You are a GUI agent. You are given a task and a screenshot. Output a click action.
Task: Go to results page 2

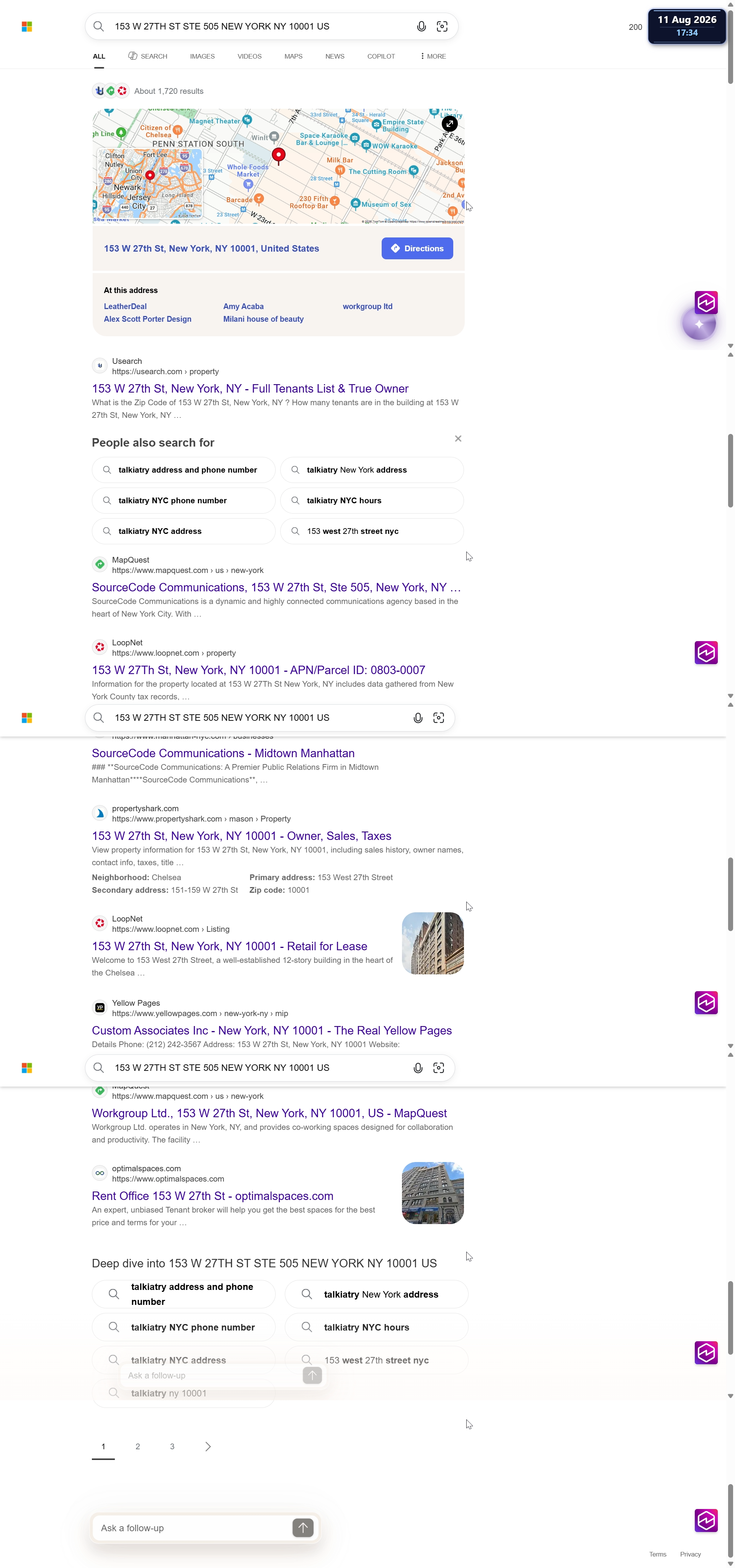click(137, 1446)
